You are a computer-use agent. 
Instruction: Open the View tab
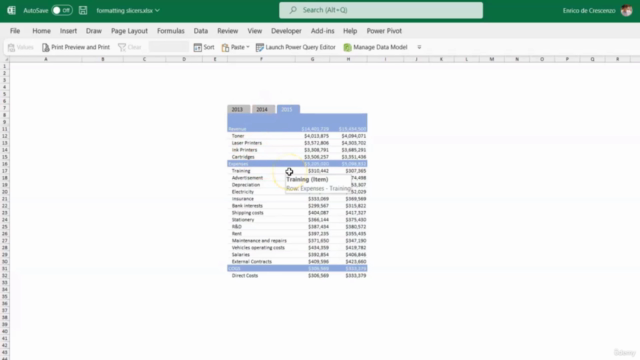[255, 31]
